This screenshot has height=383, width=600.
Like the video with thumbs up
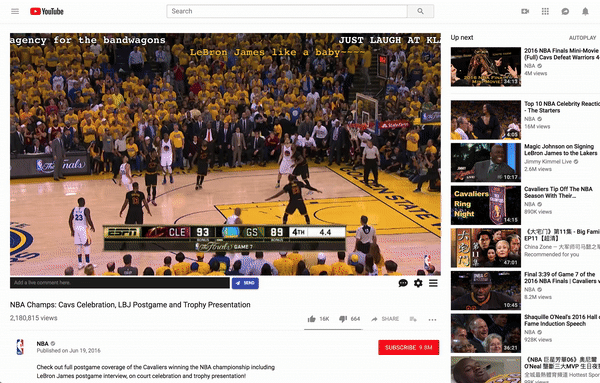click(311, 319)
